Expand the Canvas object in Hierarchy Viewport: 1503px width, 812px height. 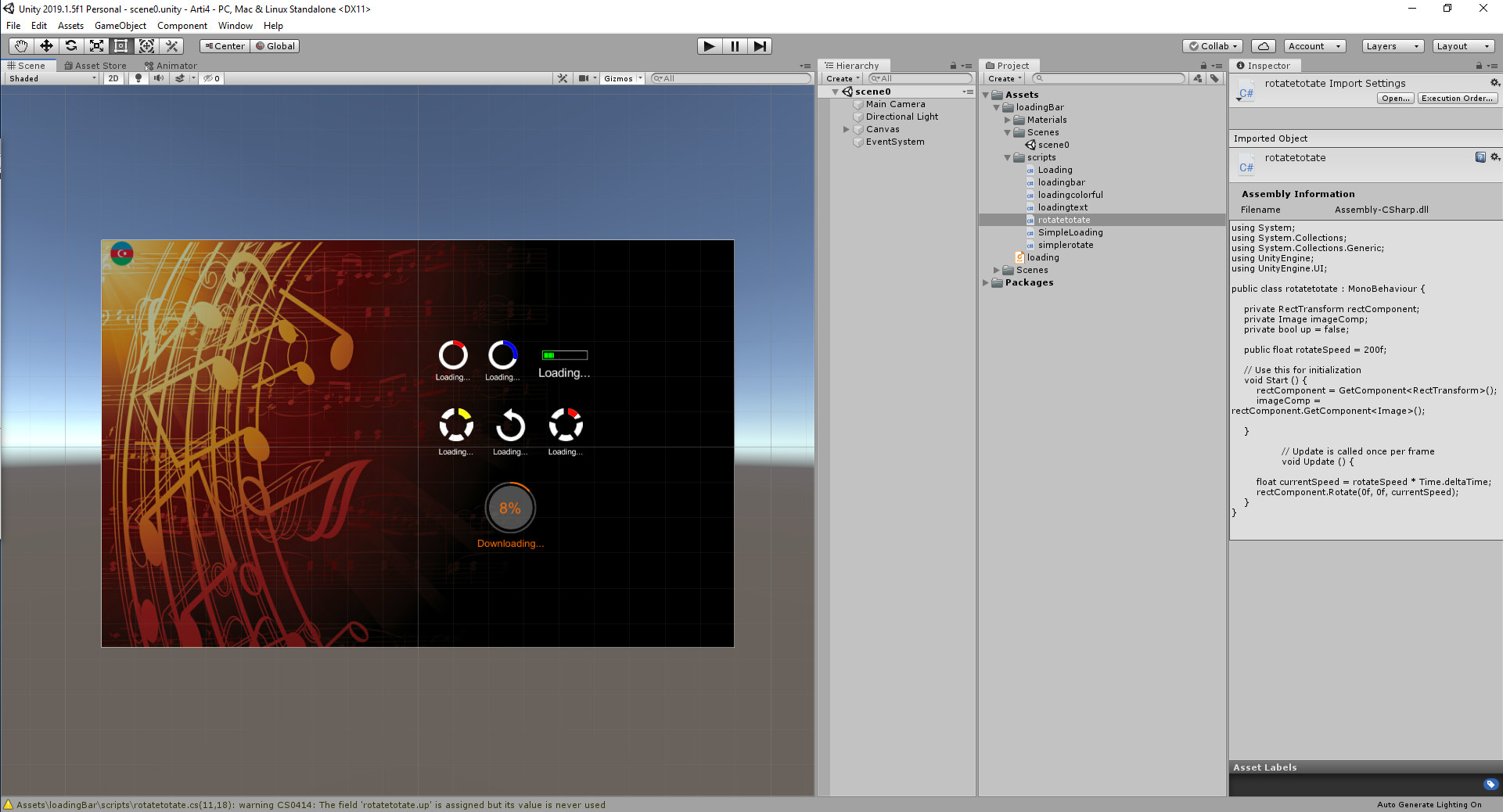(846, 129)
